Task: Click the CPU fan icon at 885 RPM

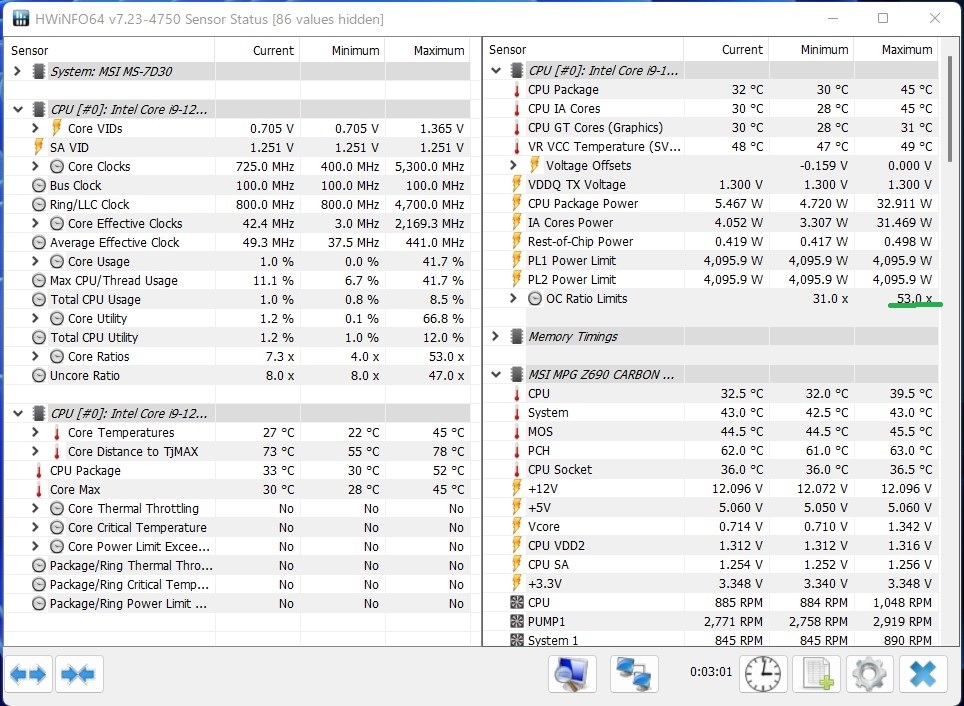Action: click(x=517, y=603)
